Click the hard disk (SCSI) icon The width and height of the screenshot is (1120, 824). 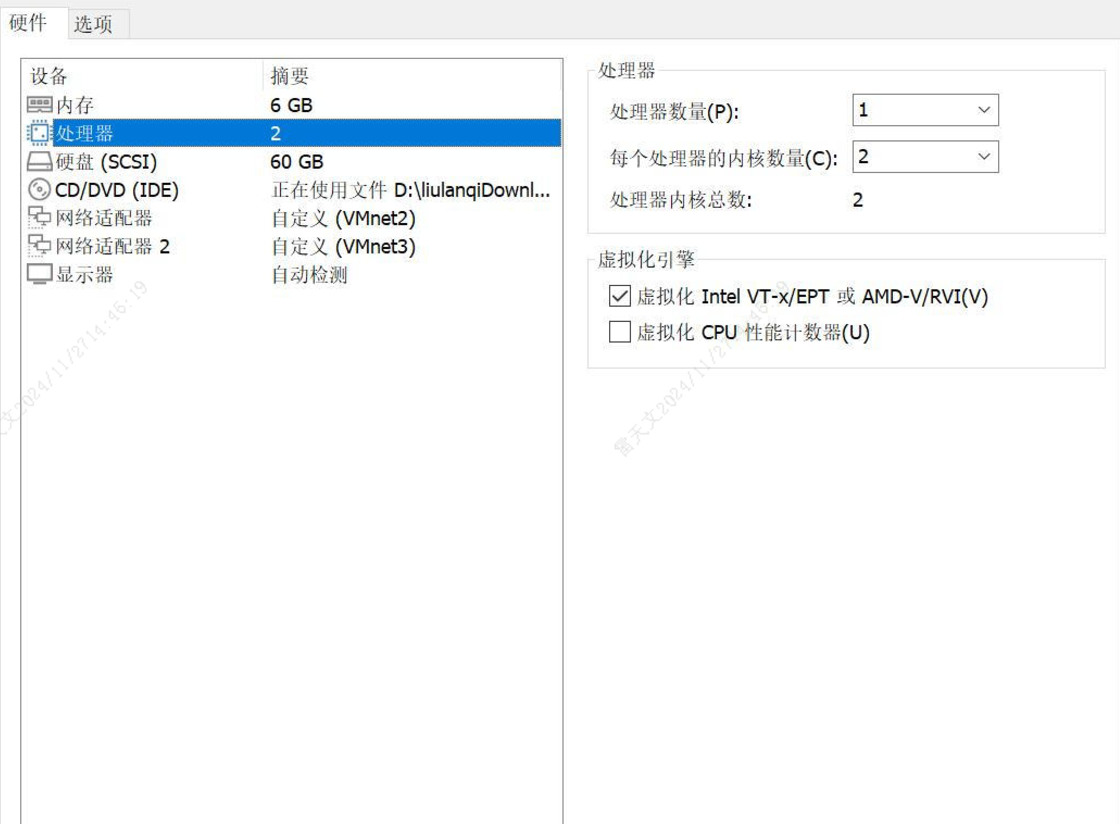tap(39, 162)
